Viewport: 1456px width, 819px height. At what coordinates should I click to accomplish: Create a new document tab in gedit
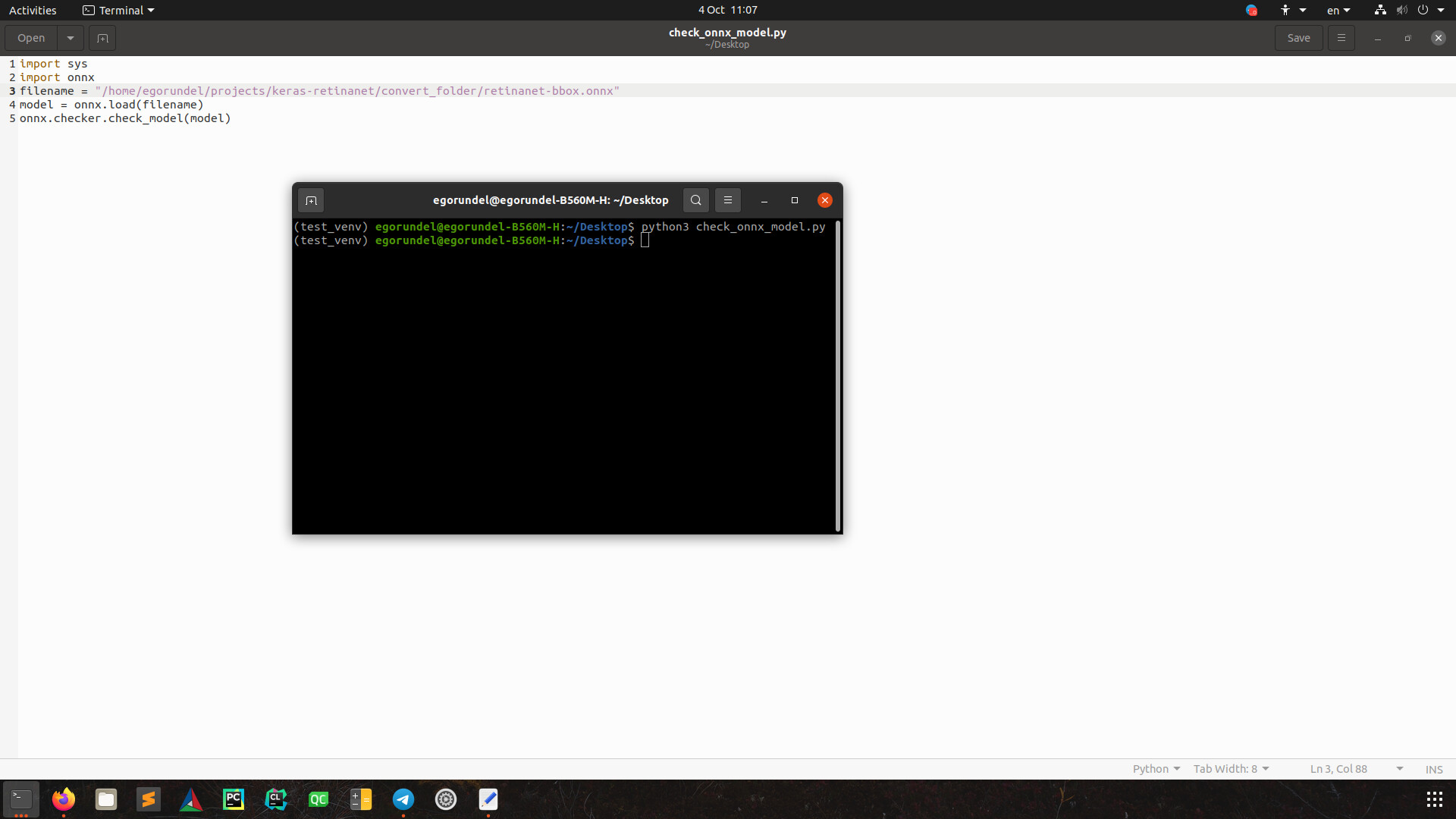coord(102,38)
